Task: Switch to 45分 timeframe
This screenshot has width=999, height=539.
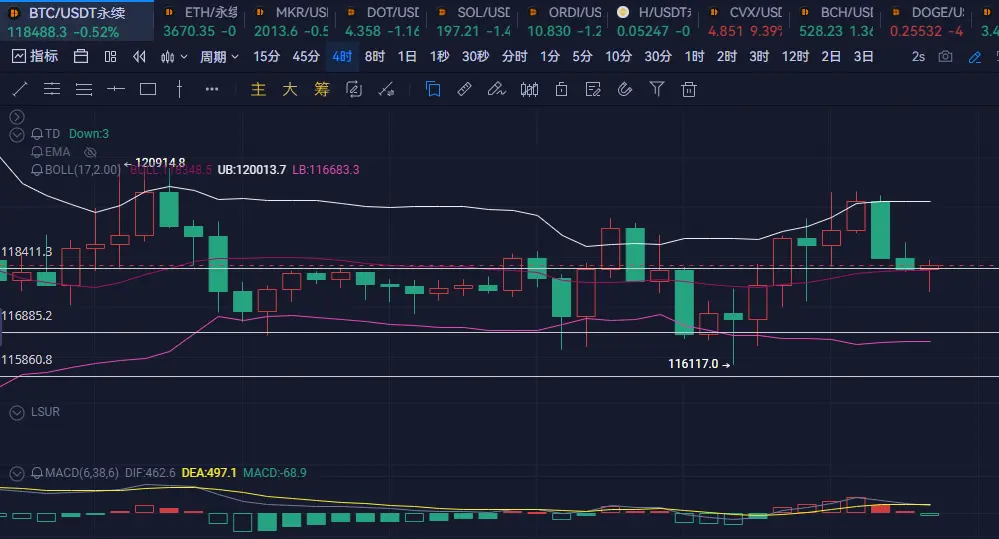Action: point(306,57)
